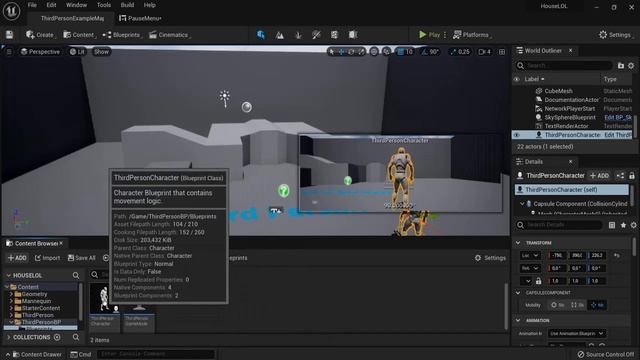Click the Details property matrix grid icon
640x360 pixels.
pos(612,225)
